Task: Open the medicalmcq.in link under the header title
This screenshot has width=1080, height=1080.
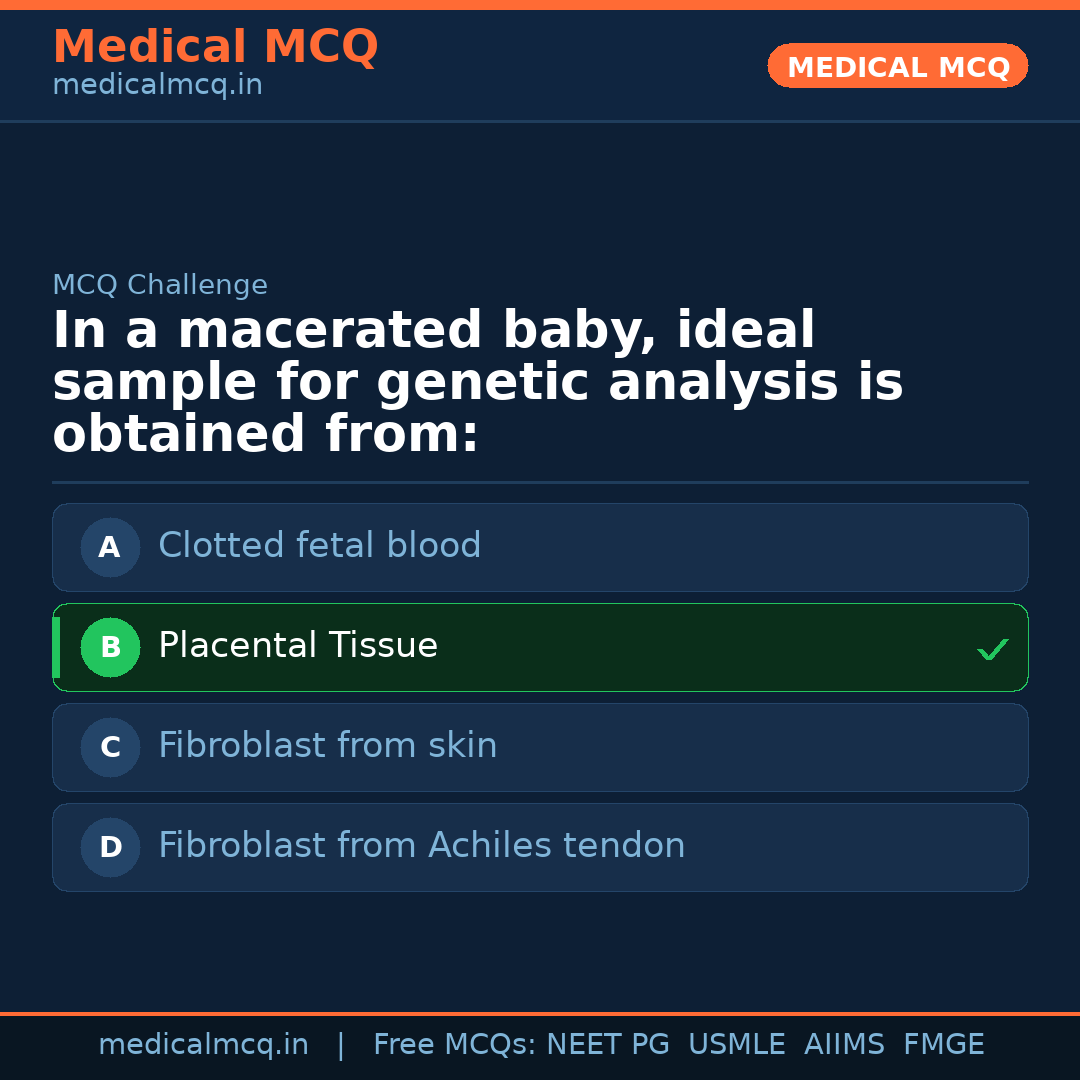Action: pyautogui.click(x=157, y=86)
